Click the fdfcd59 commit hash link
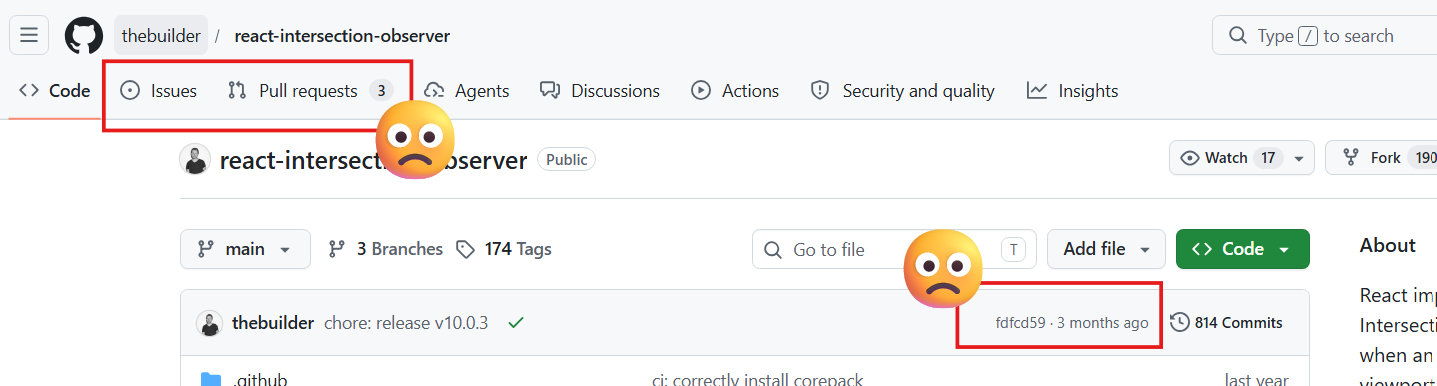Viewport: 1437px width, 386px height. click(x=1020, y=323)
